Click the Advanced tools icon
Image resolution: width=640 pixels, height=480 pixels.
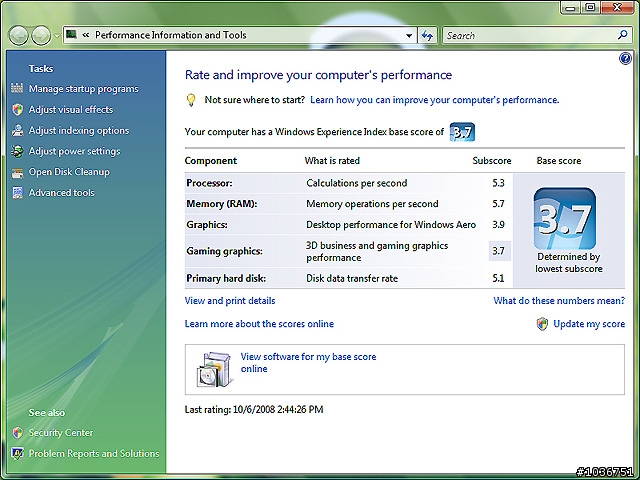[18, 193]
